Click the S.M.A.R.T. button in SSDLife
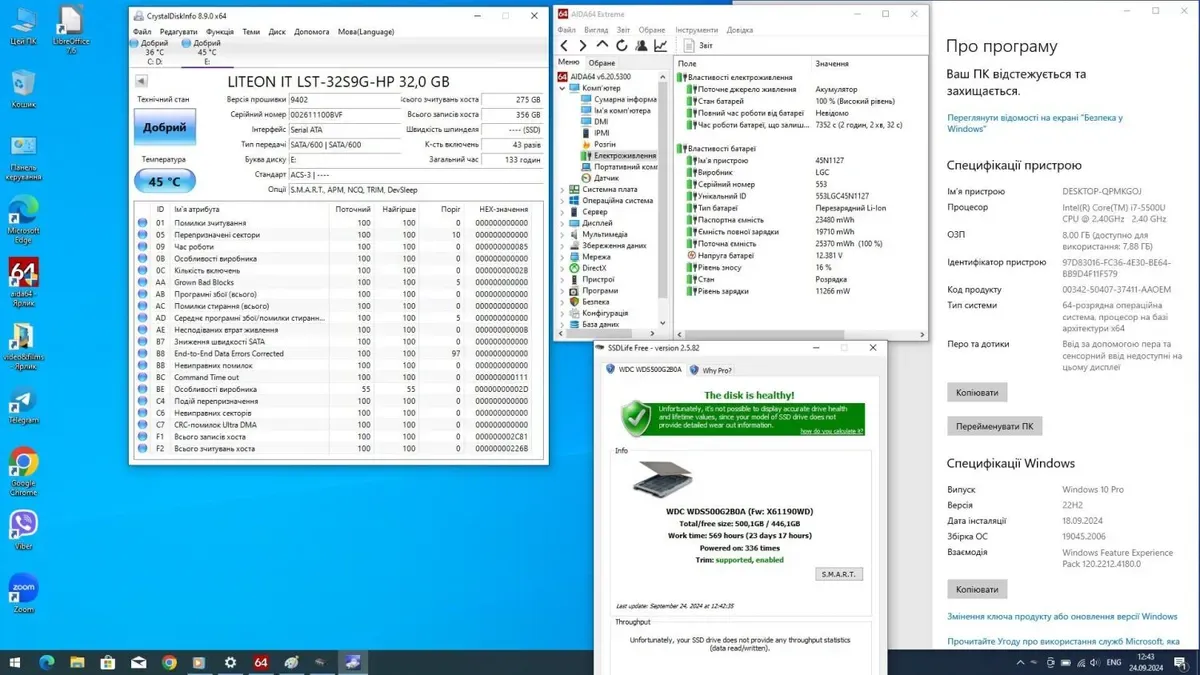 point(838,574)
